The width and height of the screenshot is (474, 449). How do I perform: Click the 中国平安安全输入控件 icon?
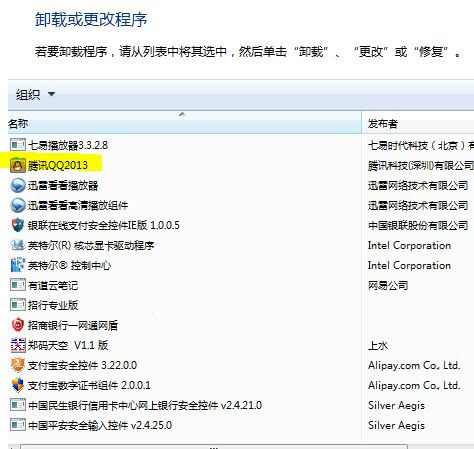[18, 425]
